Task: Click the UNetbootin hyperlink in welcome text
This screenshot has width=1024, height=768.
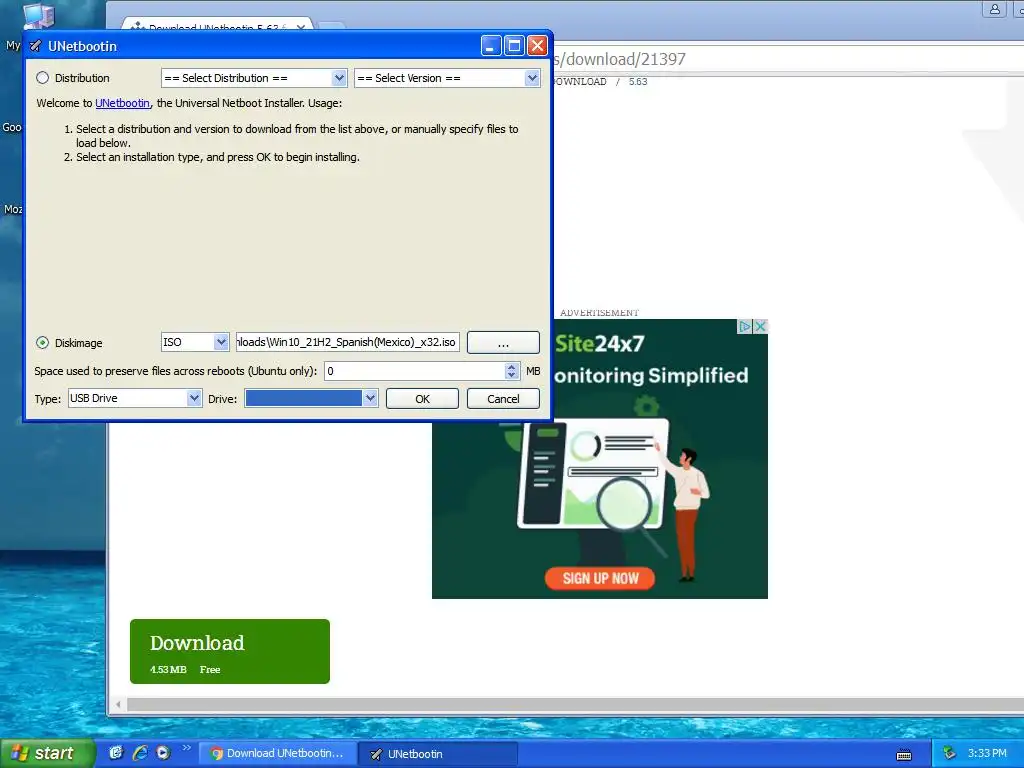Action: pos(122,103)
